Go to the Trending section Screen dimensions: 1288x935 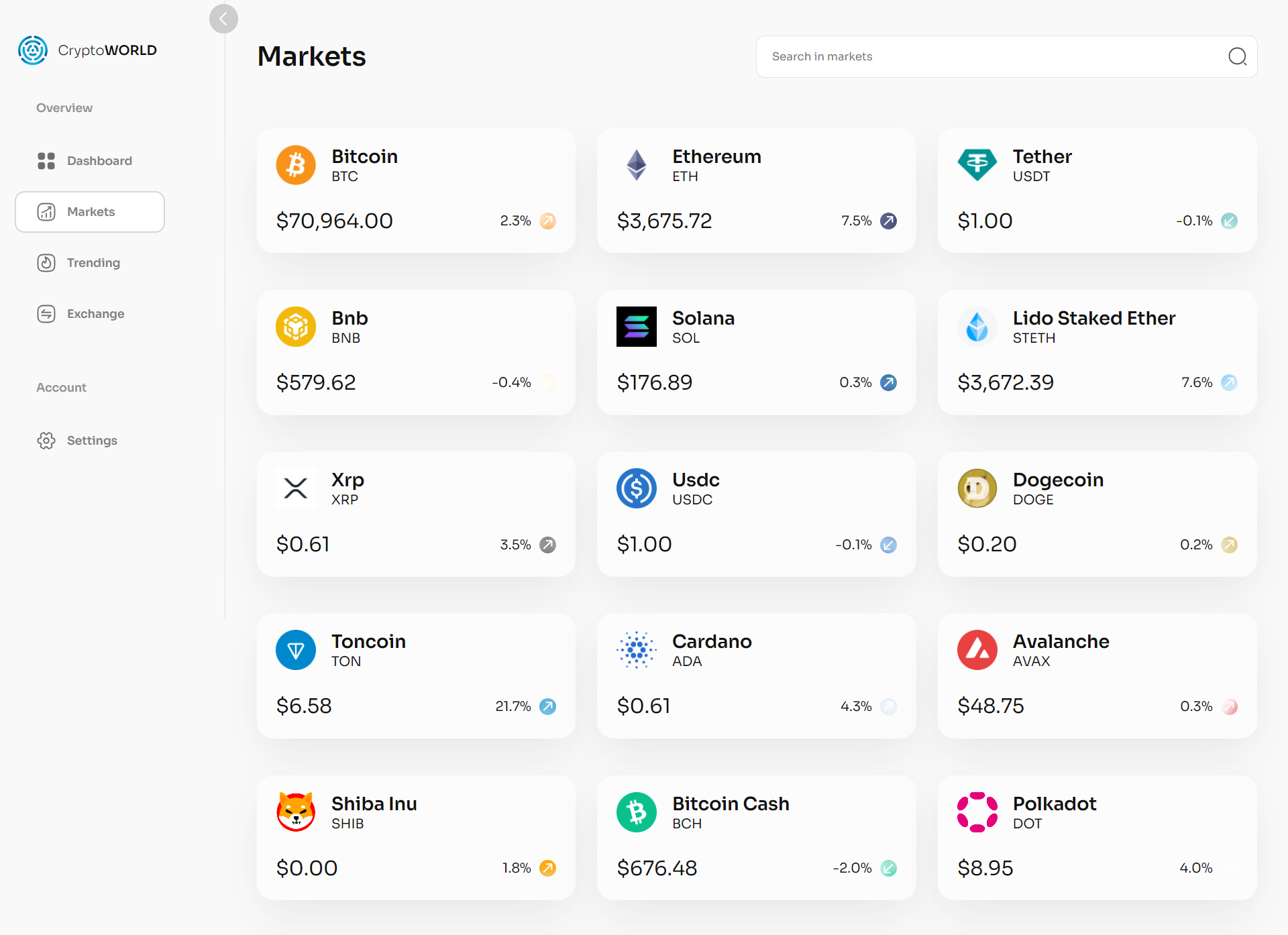point(90,263)
